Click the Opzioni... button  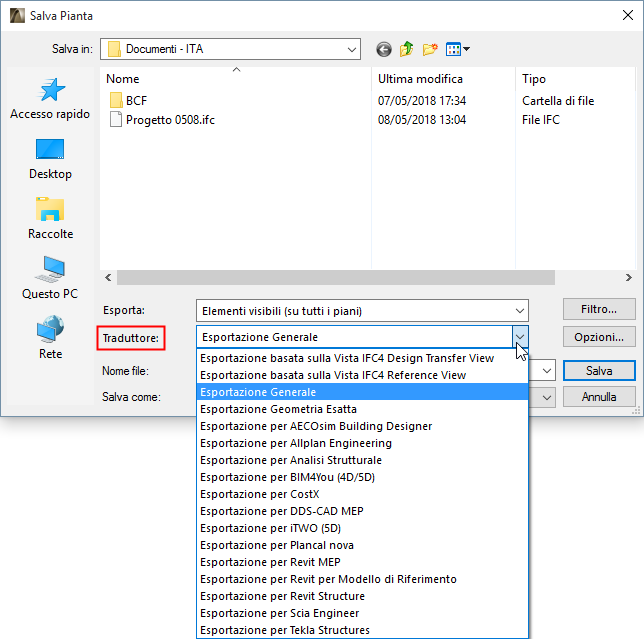coord(599,337)
